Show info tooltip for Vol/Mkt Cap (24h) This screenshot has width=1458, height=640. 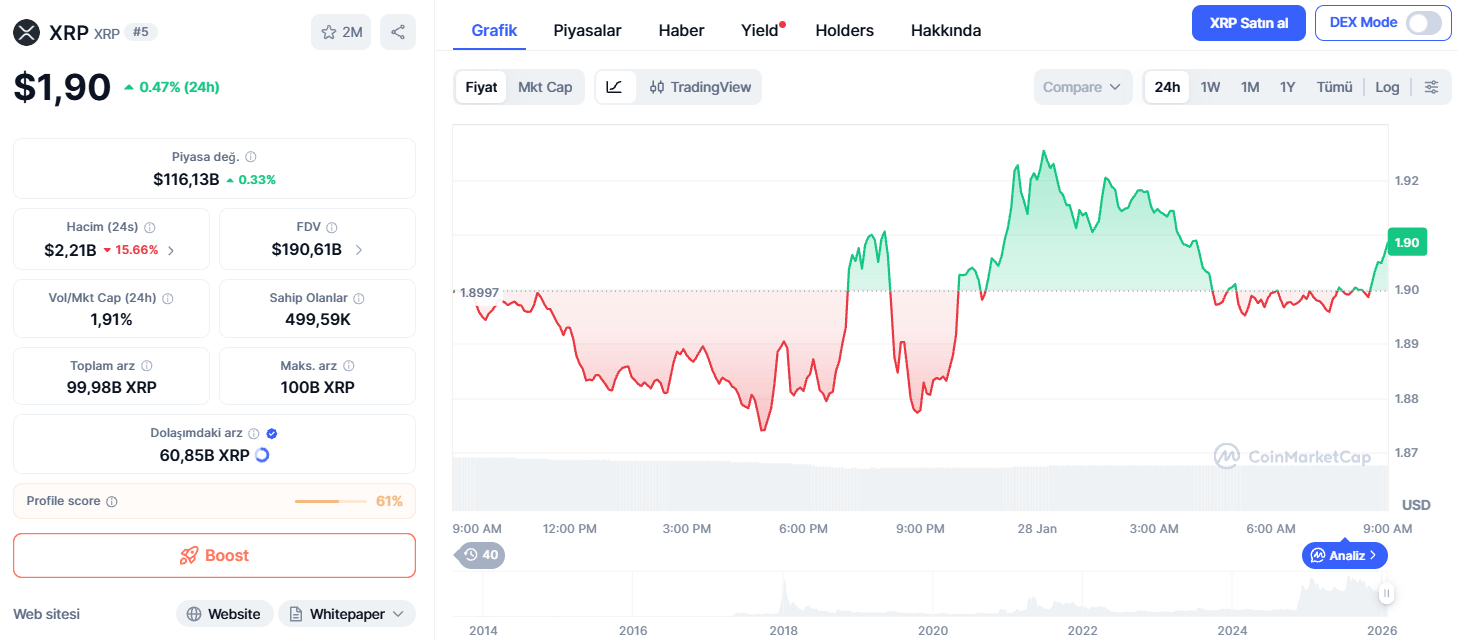(x=168, y=298)
